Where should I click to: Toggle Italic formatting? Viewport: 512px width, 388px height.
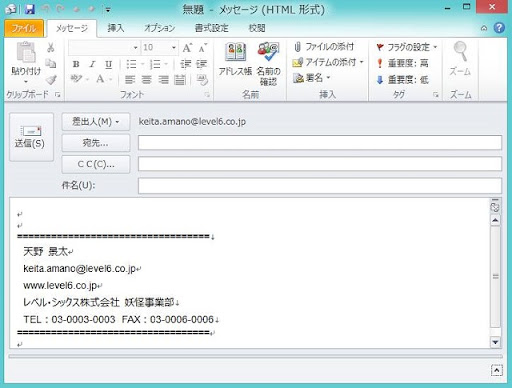(92, 64)
